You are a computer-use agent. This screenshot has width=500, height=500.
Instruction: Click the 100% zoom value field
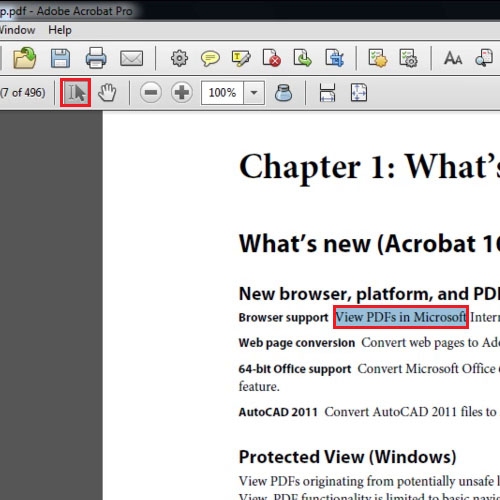click(x=222, y=92)
